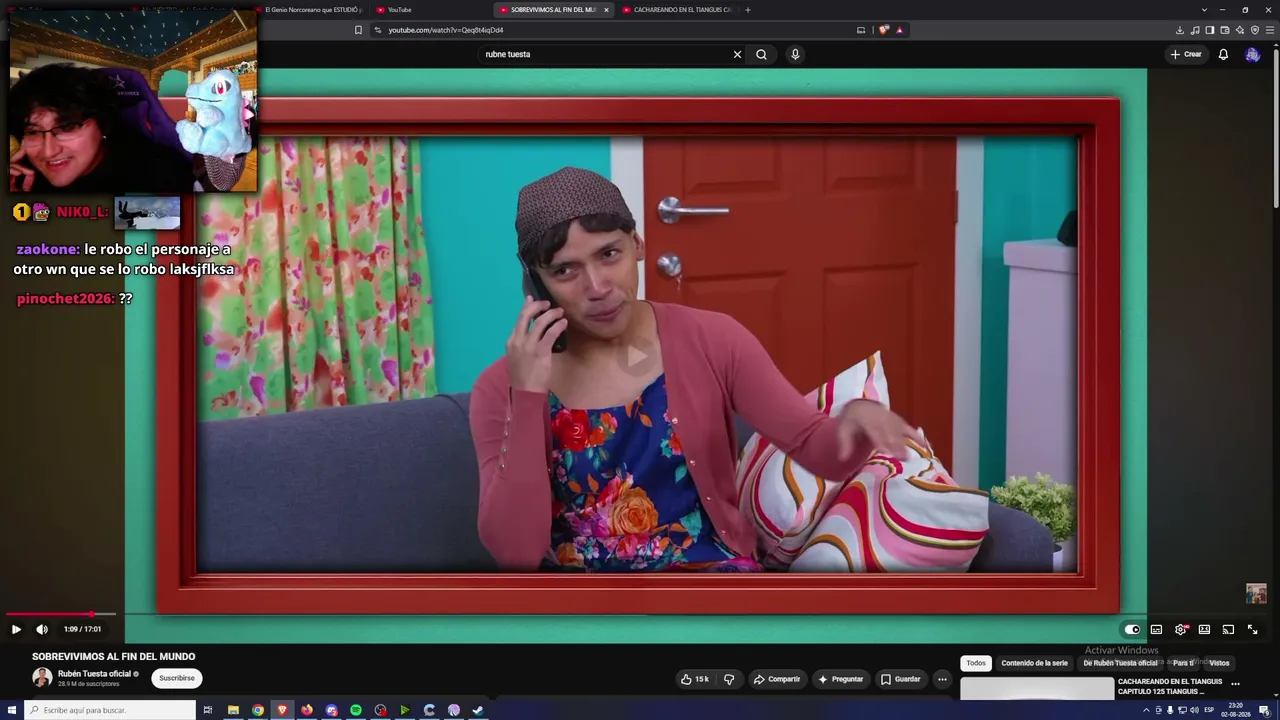Open the Windows Start menu
This screenshot has height=720, width=1280.
12,710
